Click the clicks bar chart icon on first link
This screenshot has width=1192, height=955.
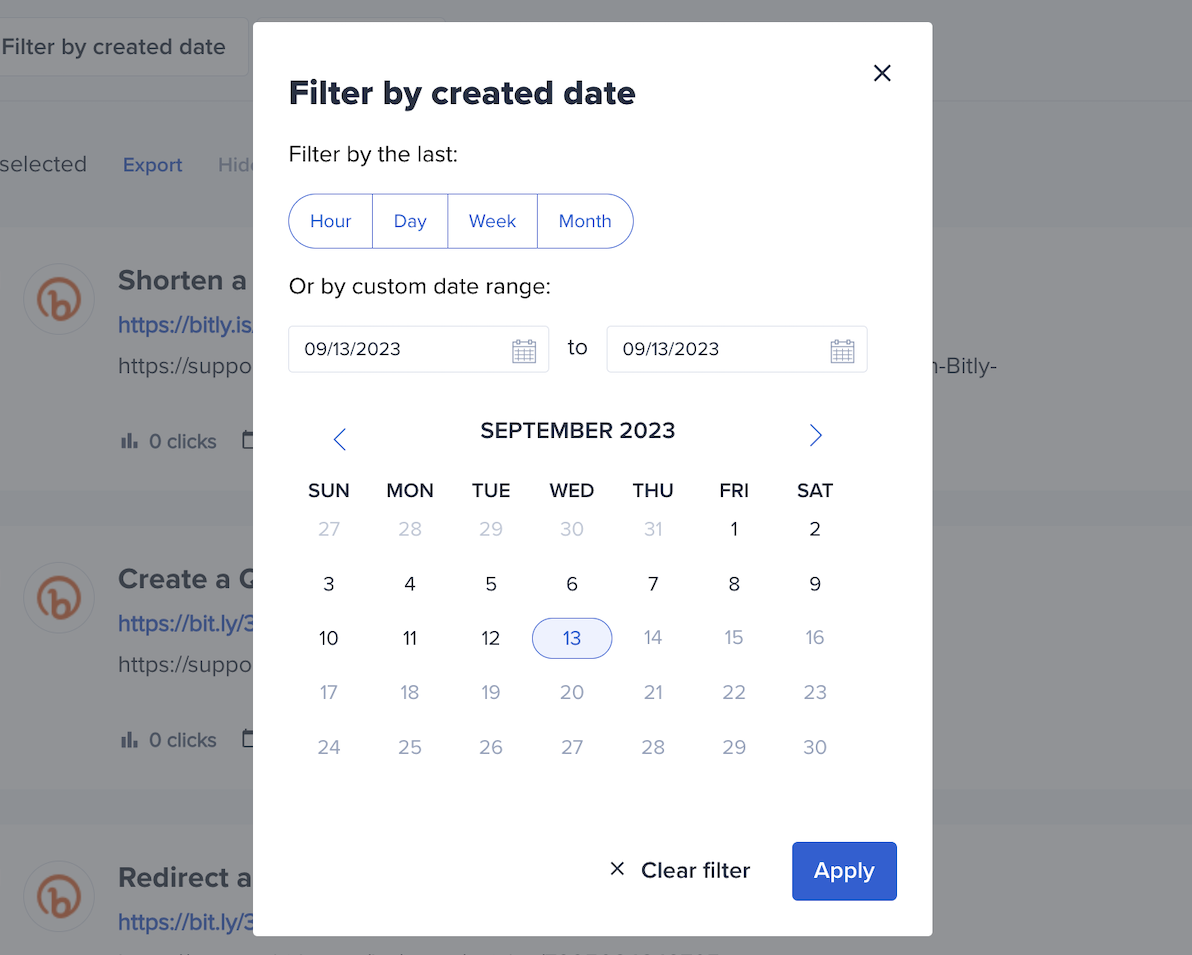129,441
